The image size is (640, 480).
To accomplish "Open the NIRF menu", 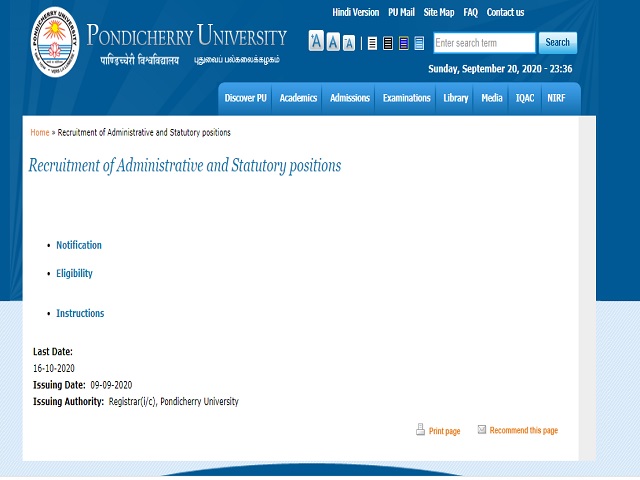I will point(556,98).
